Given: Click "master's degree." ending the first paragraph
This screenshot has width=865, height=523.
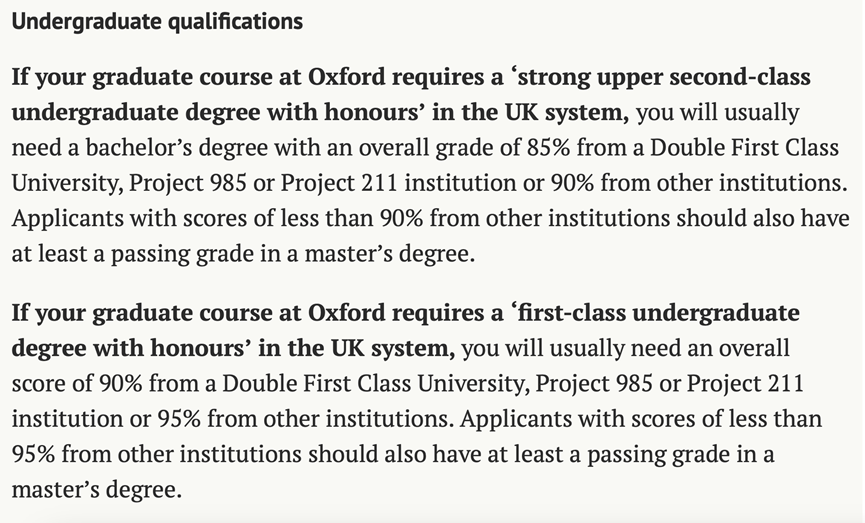Looking at the screenshot, I should tap(390, 253).
